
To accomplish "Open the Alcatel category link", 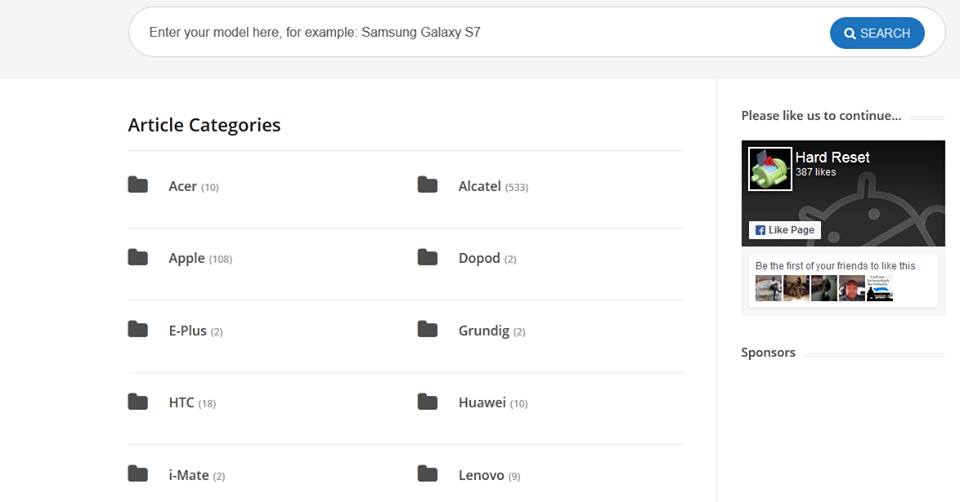I will click(x=479, y=186).
